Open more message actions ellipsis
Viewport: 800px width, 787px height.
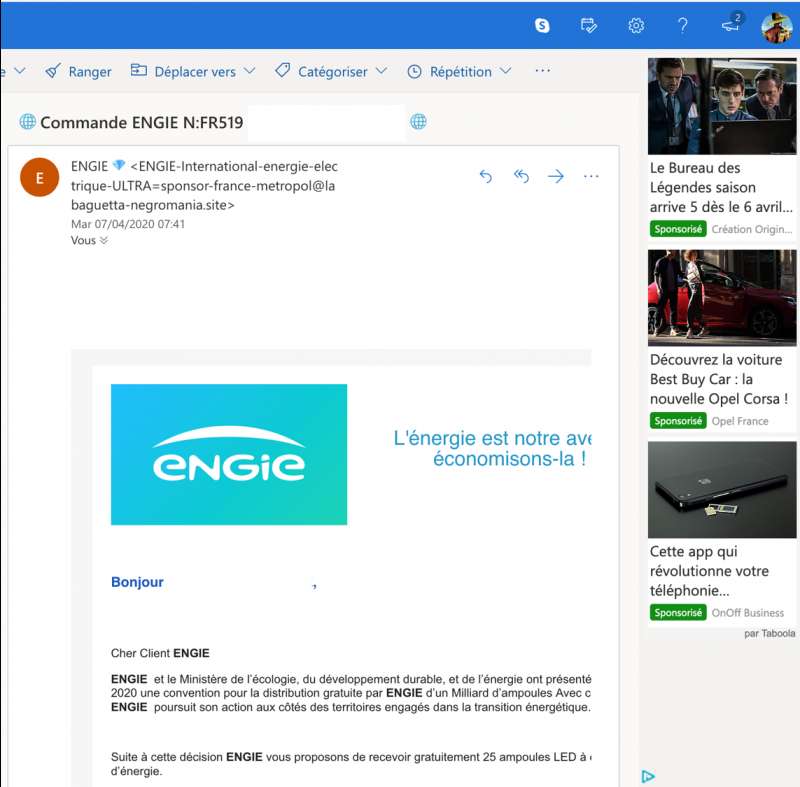591,176
